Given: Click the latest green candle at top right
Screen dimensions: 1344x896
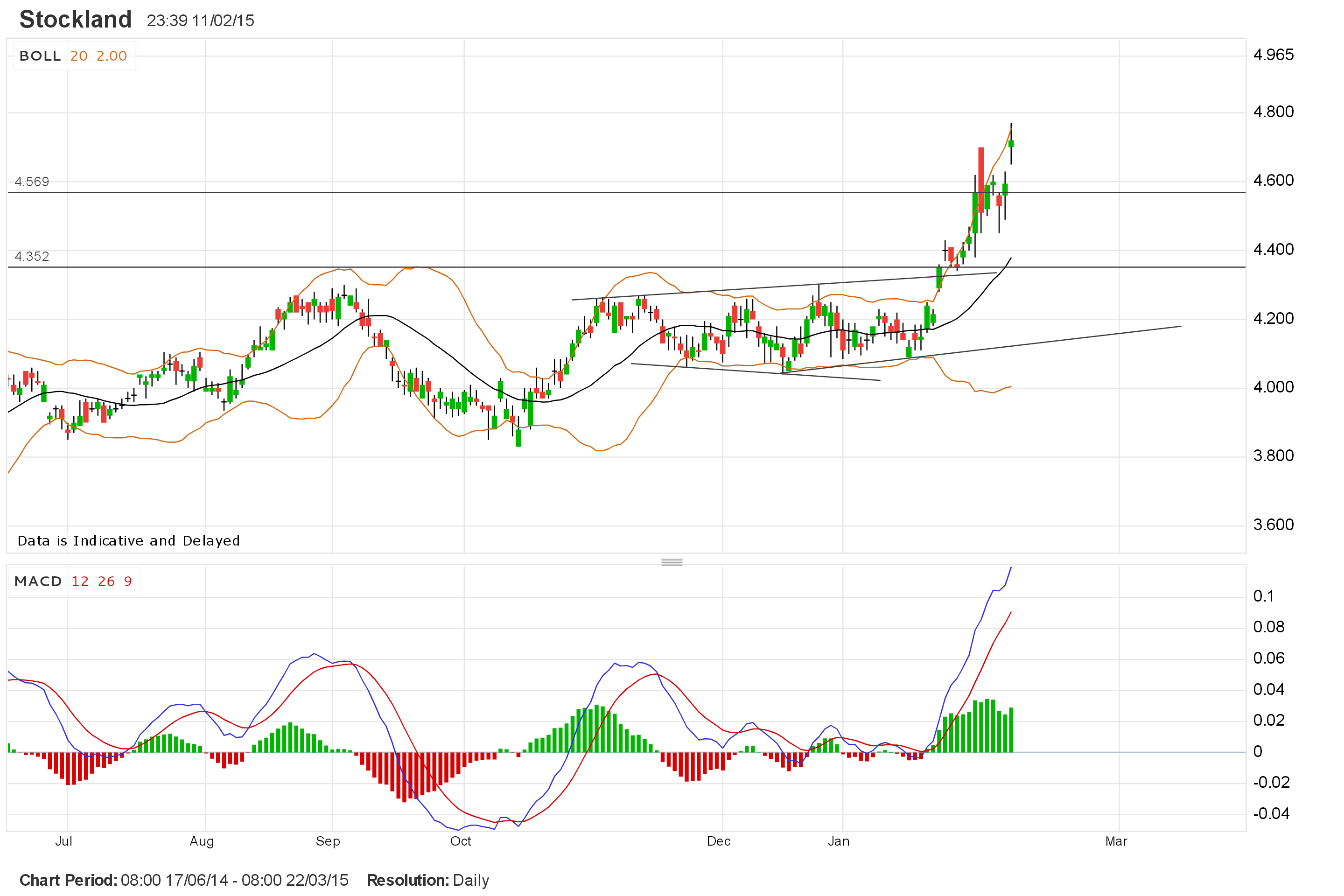Looking at the screenshot, I should (1011, 143).
